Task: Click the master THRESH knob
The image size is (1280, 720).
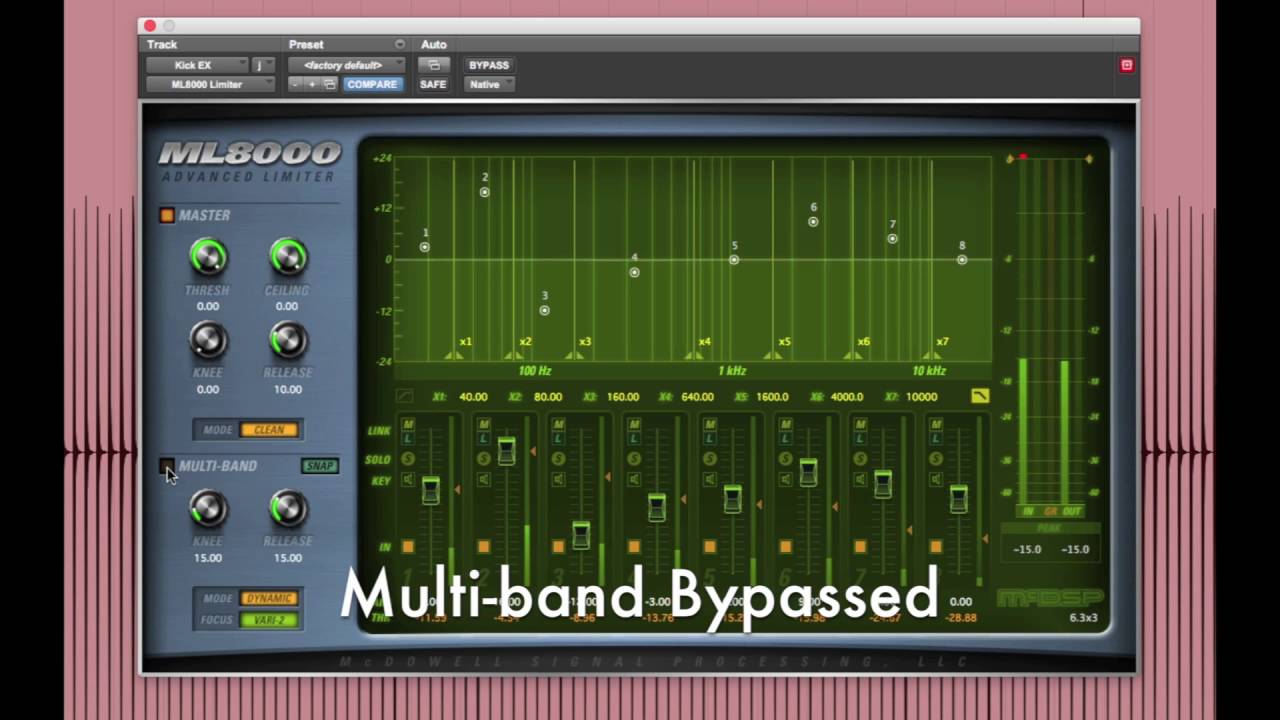Action: 208,257
